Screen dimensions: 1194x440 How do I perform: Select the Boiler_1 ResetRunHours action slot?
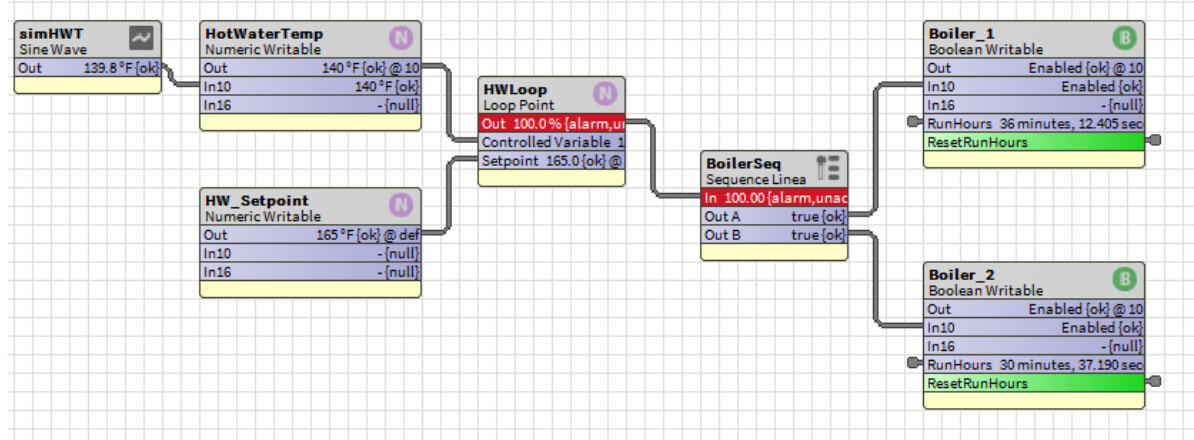(1034, 142)
